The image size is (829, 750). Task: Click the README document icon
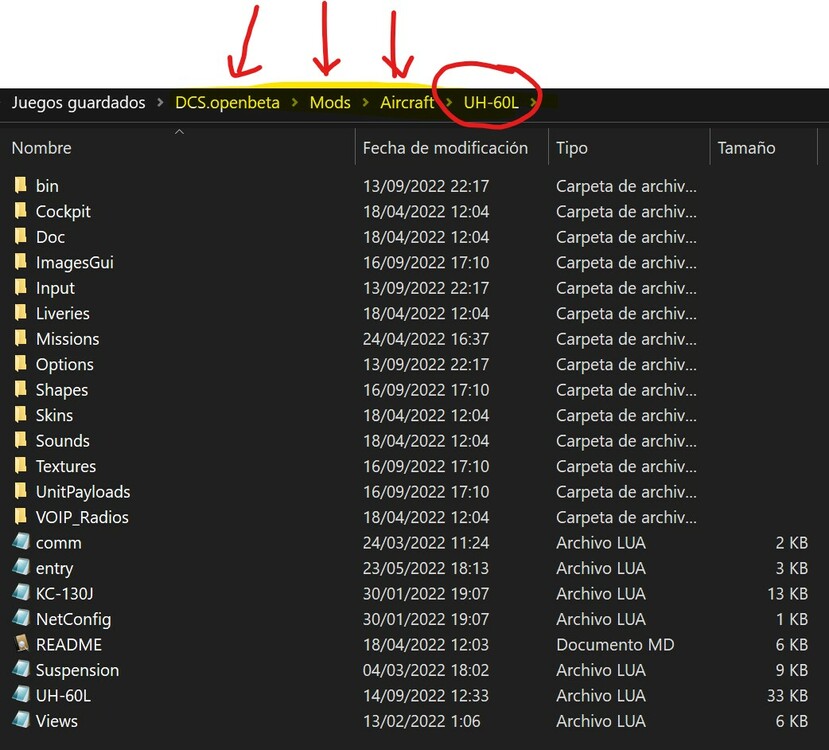coord(21,644)
